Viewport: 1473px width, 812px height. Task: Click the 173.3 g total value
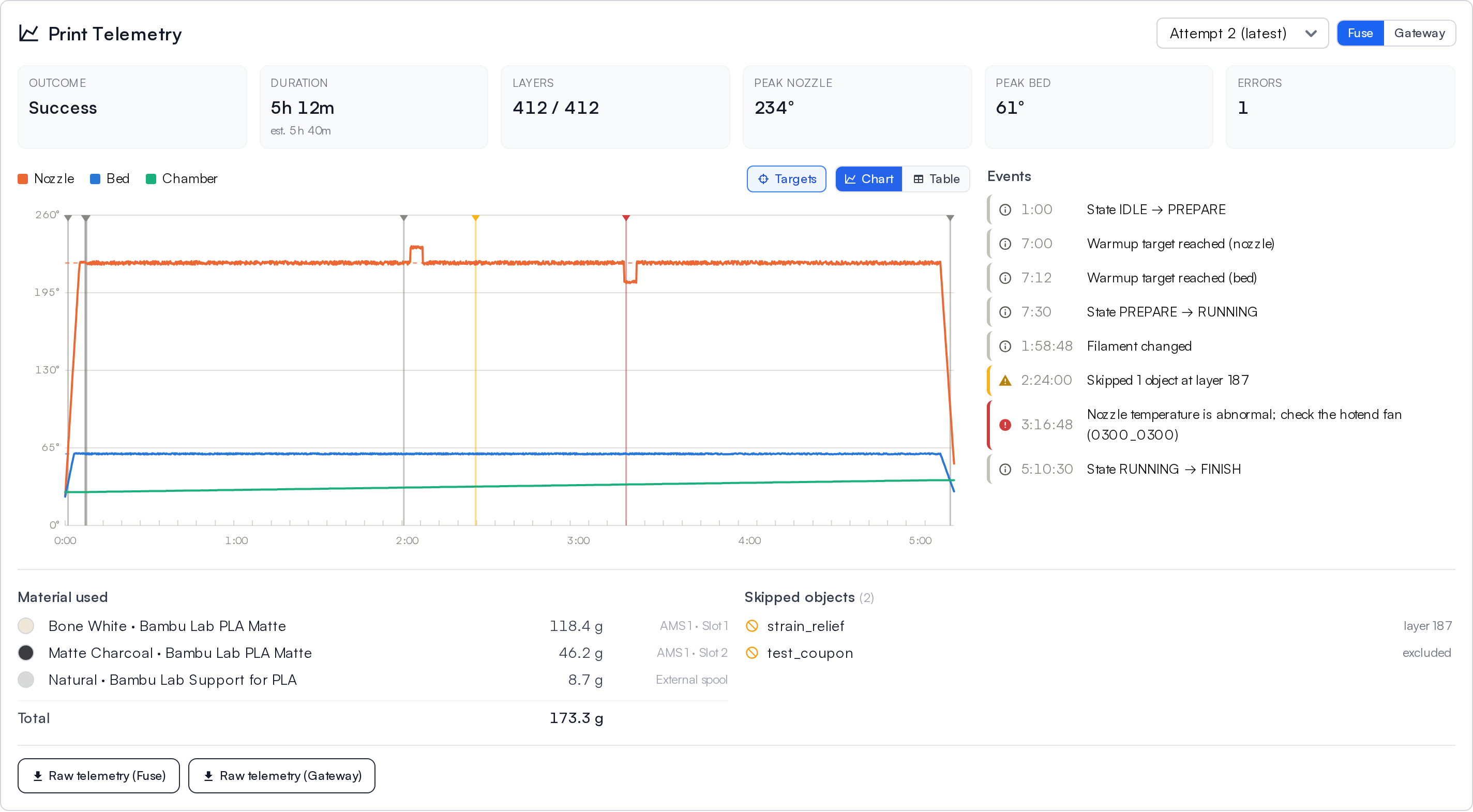[576, 718]
